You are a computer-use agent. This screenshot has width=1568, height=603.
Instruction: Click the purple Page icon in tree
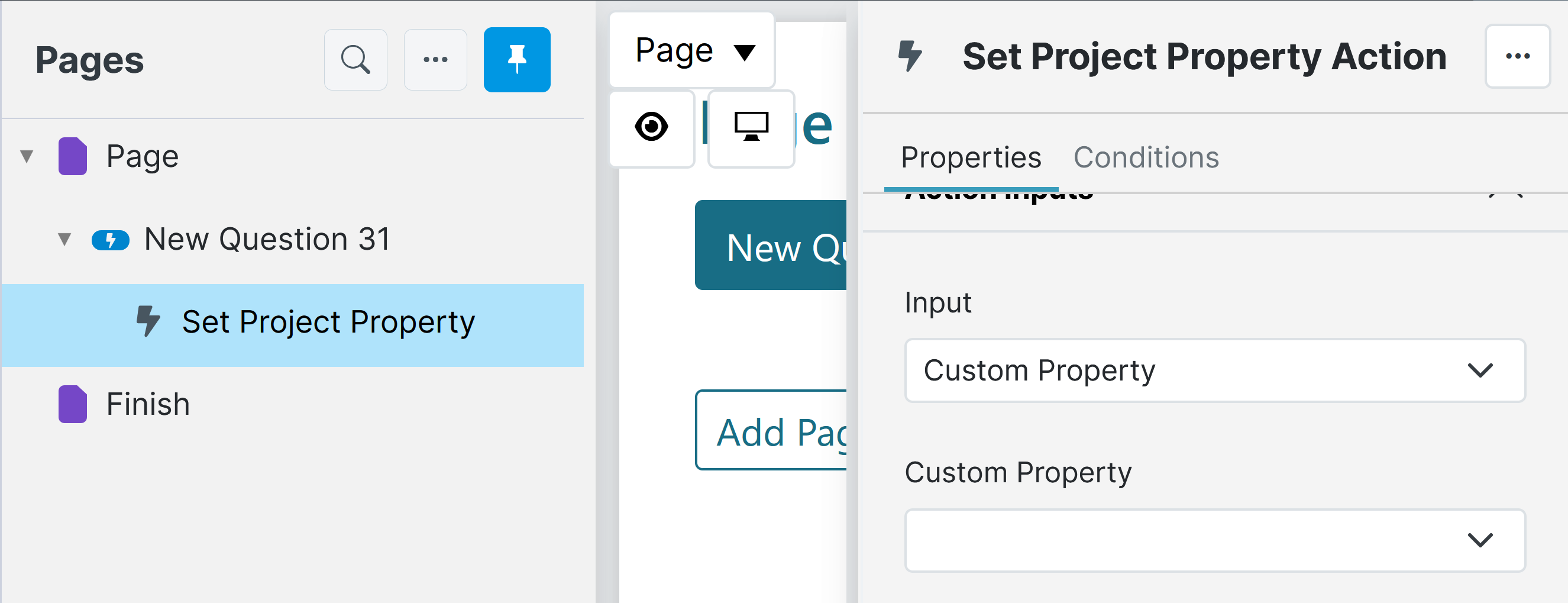[72, 157]
